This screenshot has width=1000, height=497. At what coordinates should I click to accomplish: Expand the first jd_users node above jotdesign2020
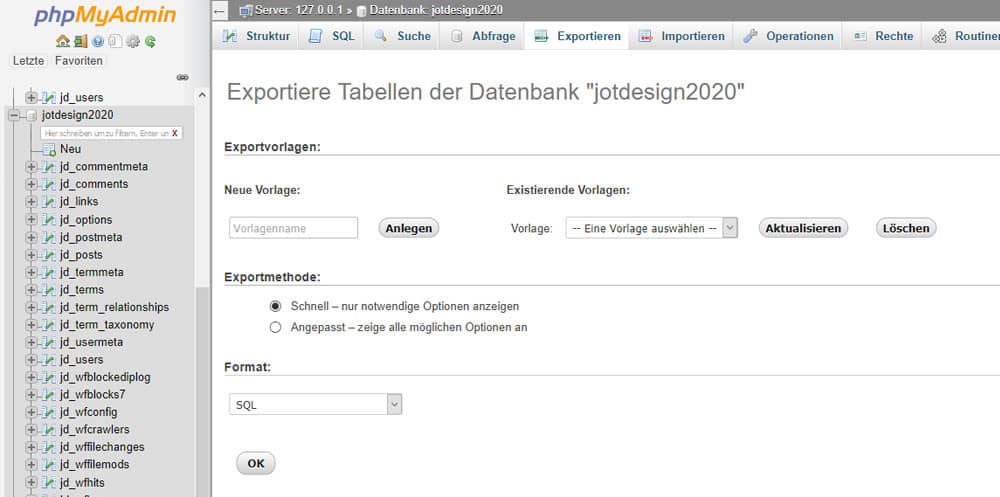[31, 98]
